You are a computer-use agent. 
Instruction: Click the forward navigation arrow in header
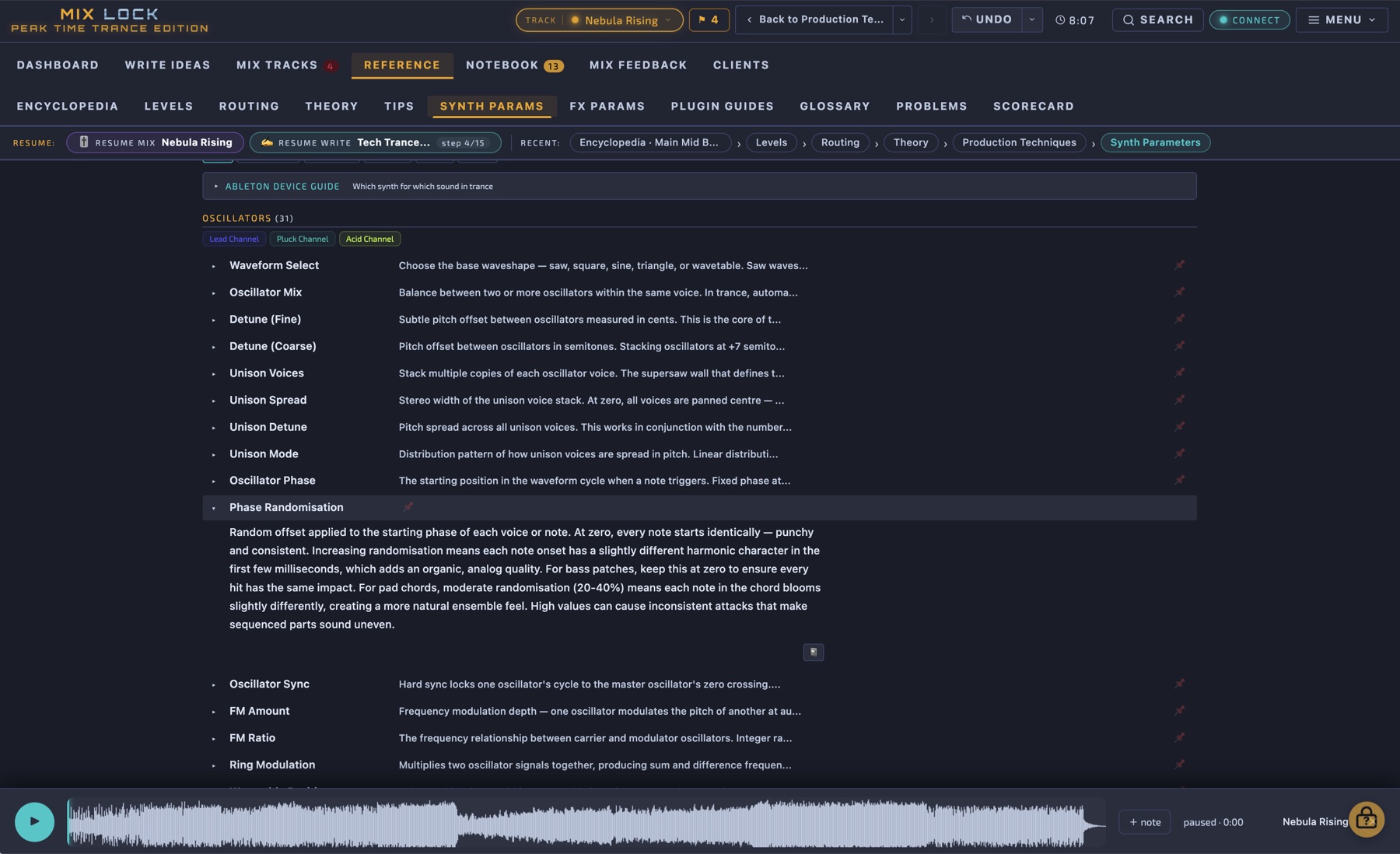click(x=931, y=19)
